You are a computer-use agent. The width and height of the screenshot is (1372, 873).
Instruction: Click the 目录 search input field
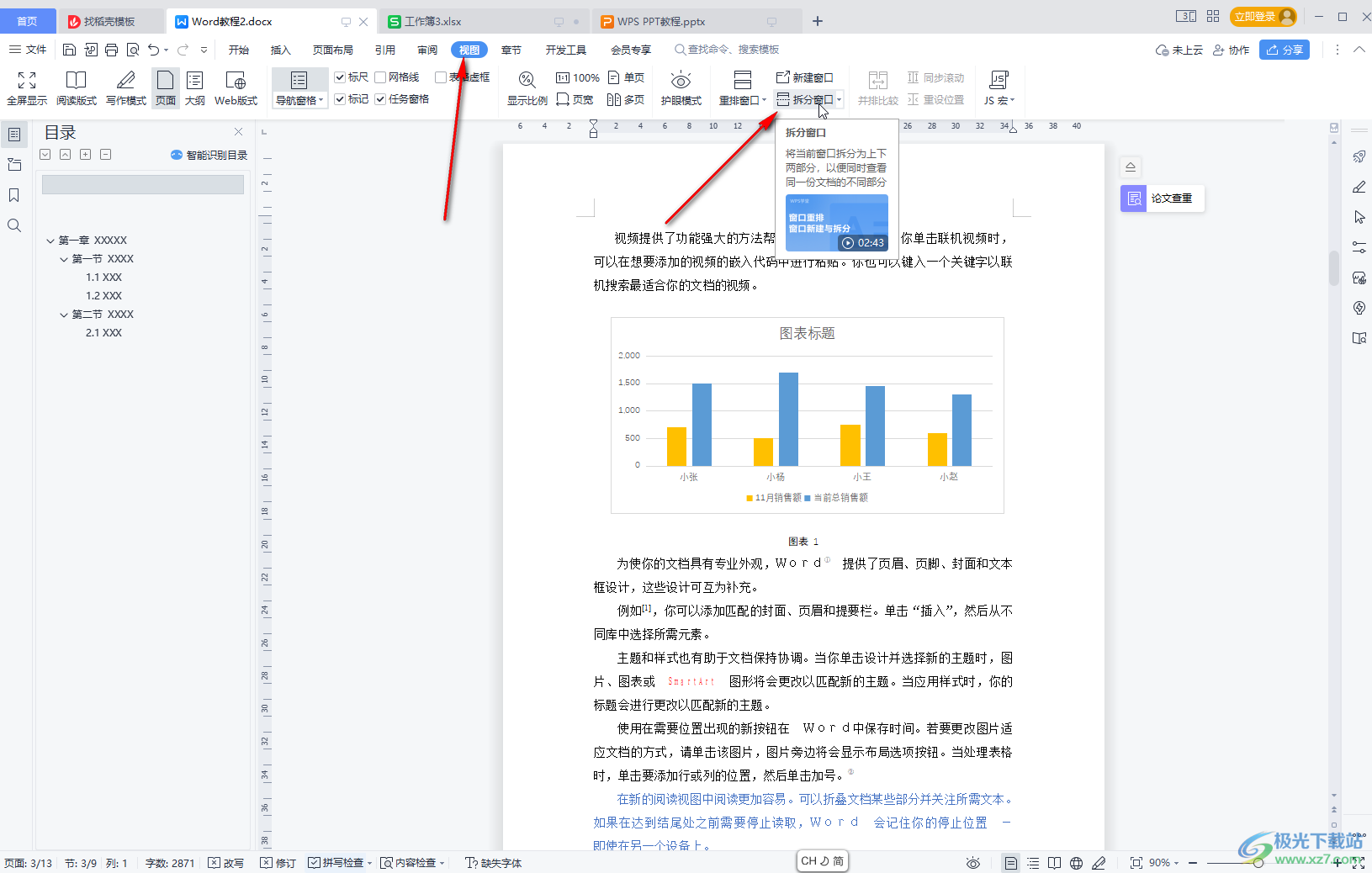(142, 183)
